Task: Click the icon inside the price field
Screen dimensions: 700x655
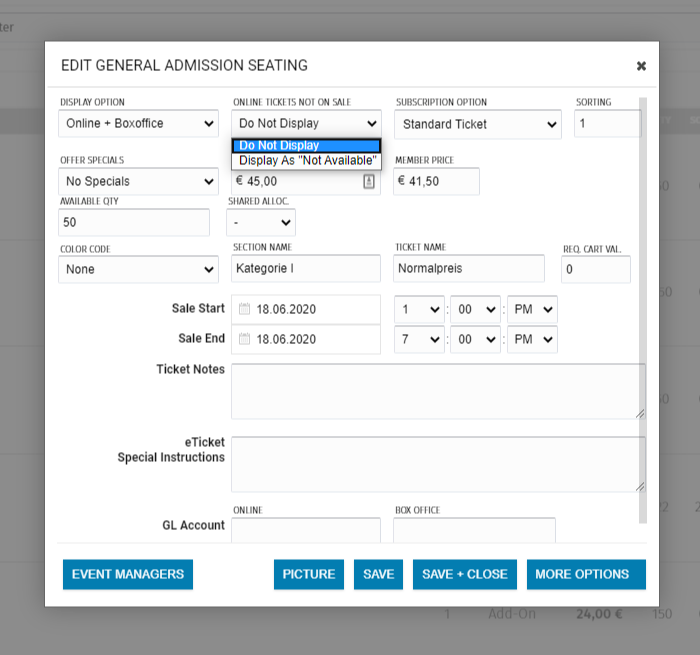Action: (368, 181)
